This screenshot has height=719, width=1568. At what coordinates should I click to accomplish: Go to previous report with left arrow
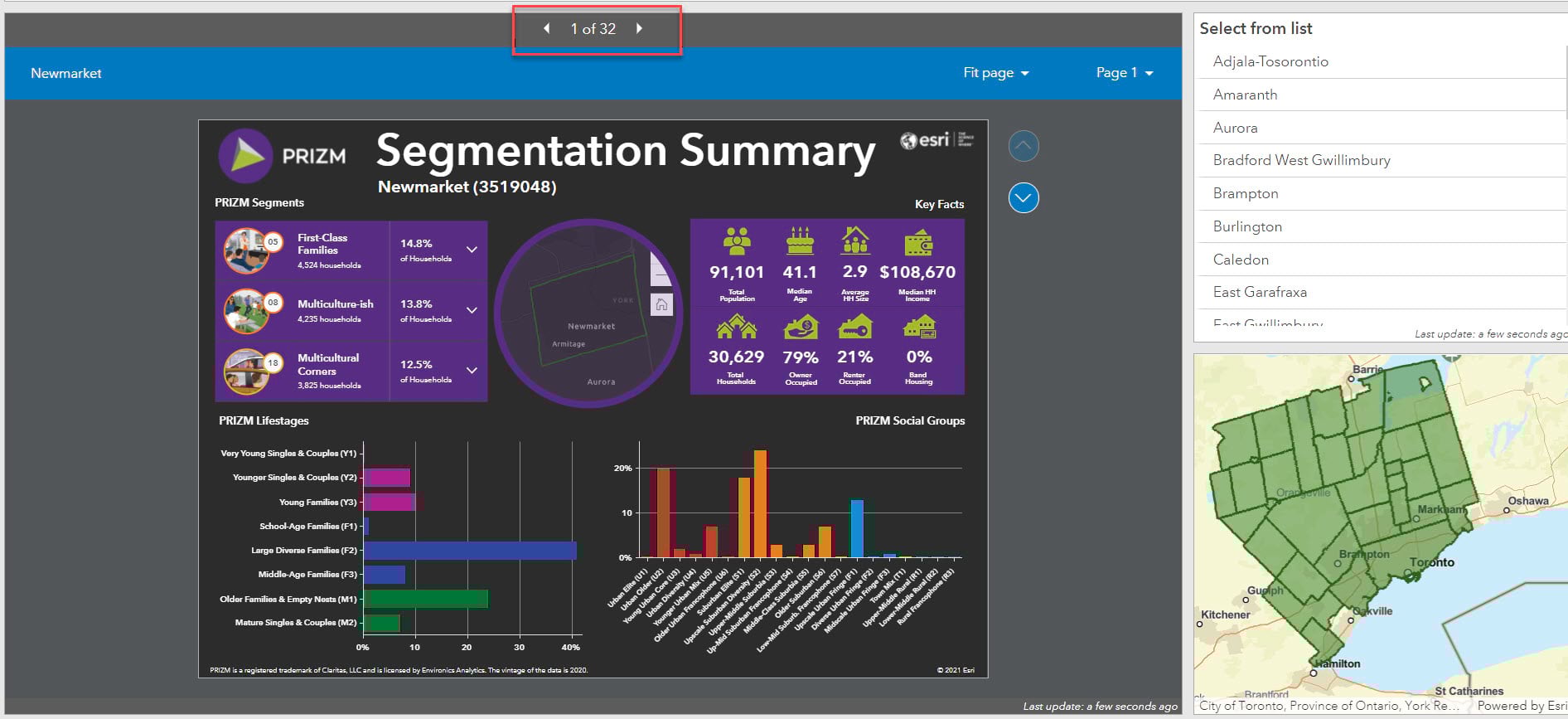click(547, 28)
